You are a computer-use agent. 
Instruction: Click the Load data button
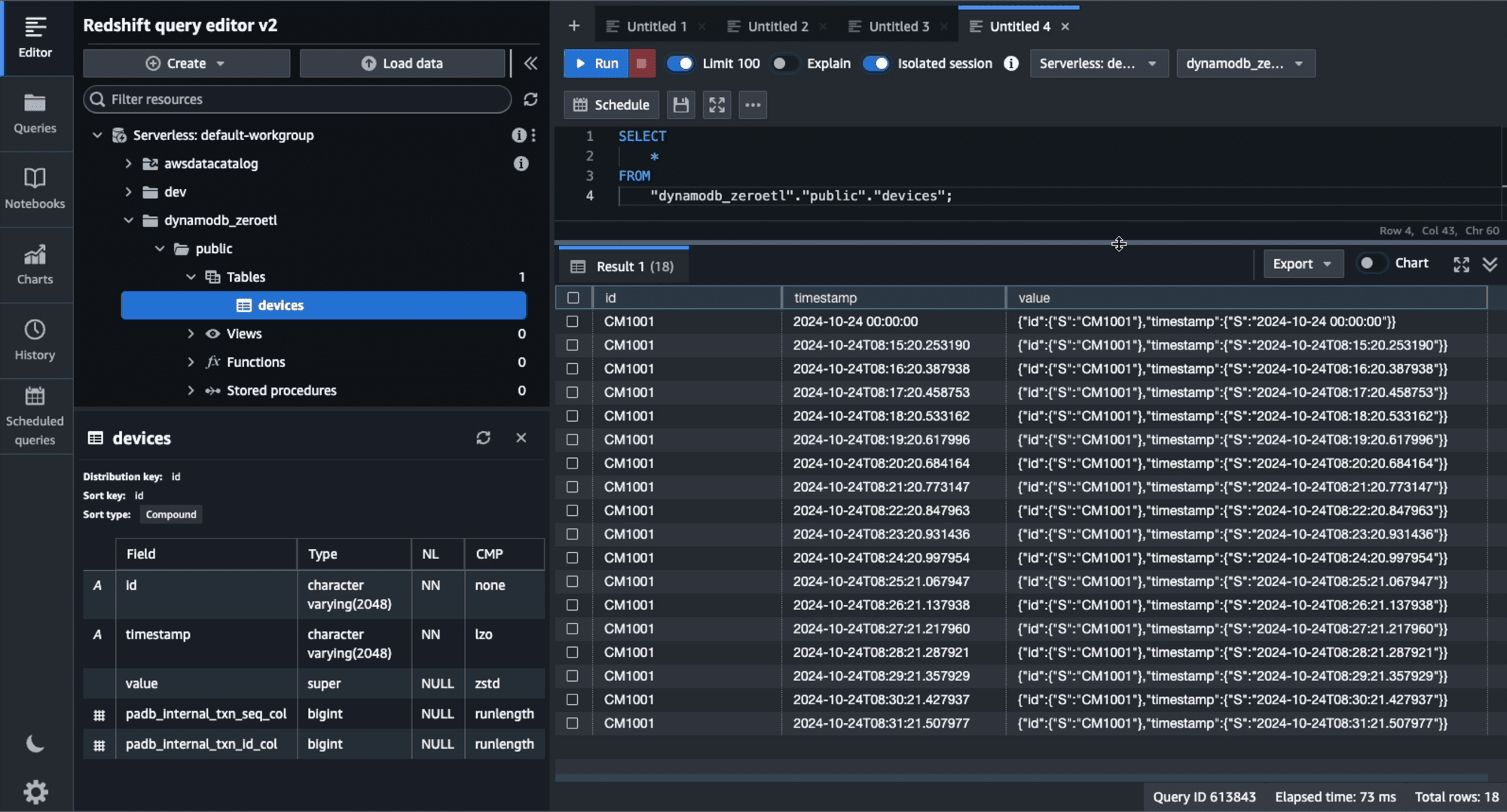[402, 63]
